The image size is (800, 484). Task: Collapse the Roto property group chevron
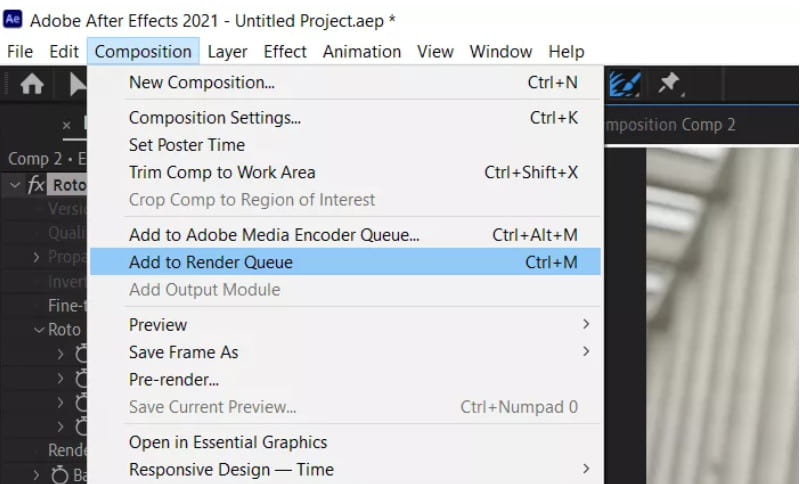39,330
